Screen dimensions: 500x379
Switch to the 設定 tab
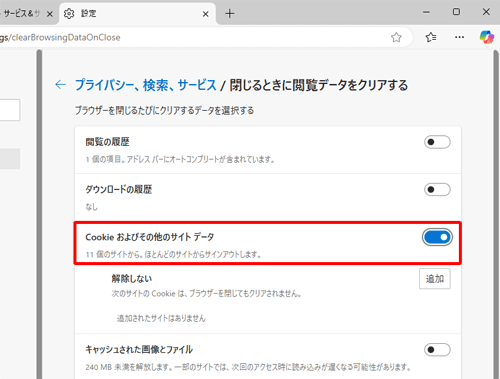pyautogui.click(x=137, y=14)
